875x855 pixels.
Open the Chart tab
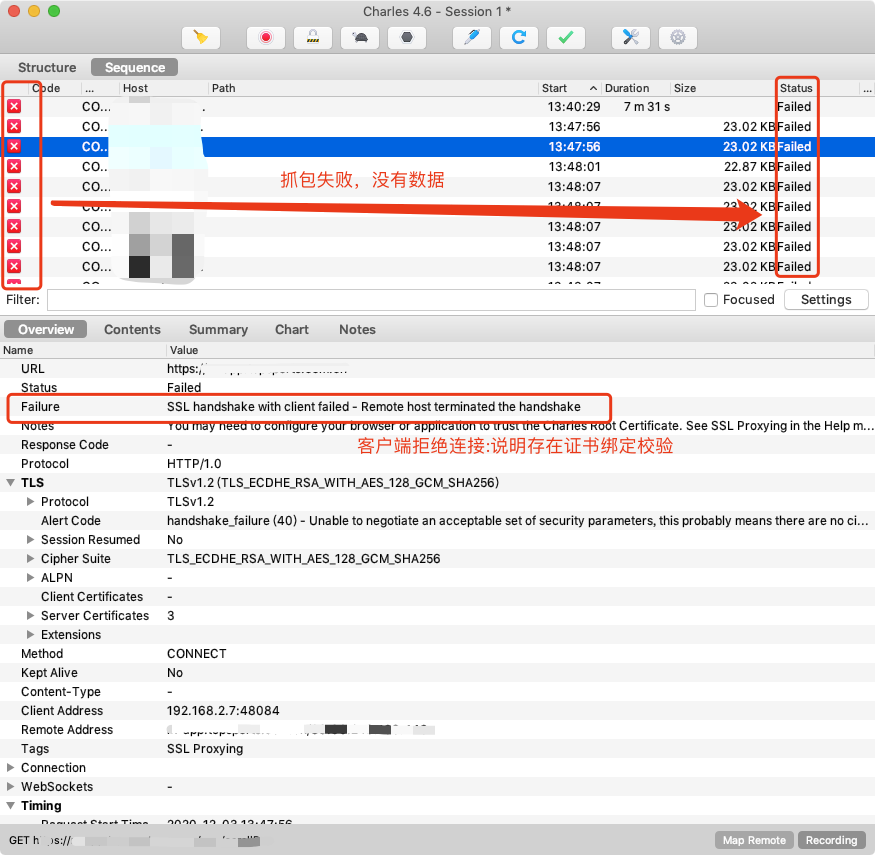(x=291, y=329)
